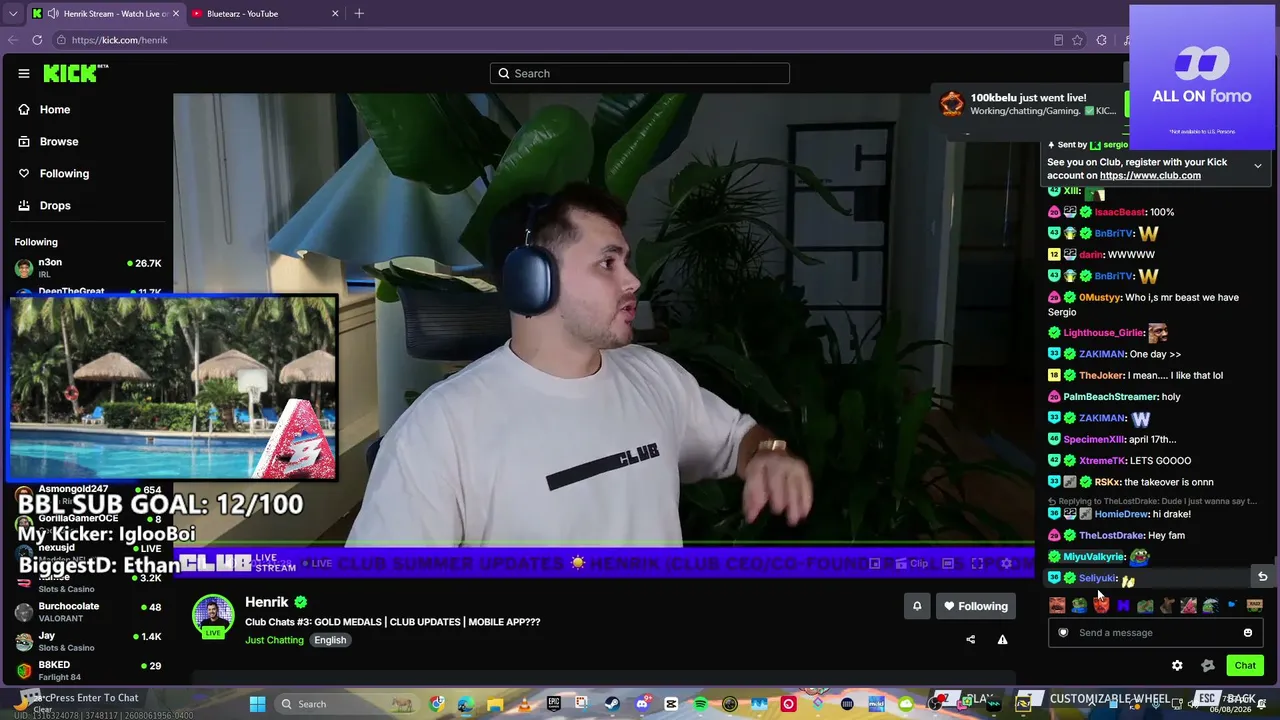This screenshot has width=1280, height=720.
Task: Open the tab list dropdown arrow
Action: tap(13, 14)
